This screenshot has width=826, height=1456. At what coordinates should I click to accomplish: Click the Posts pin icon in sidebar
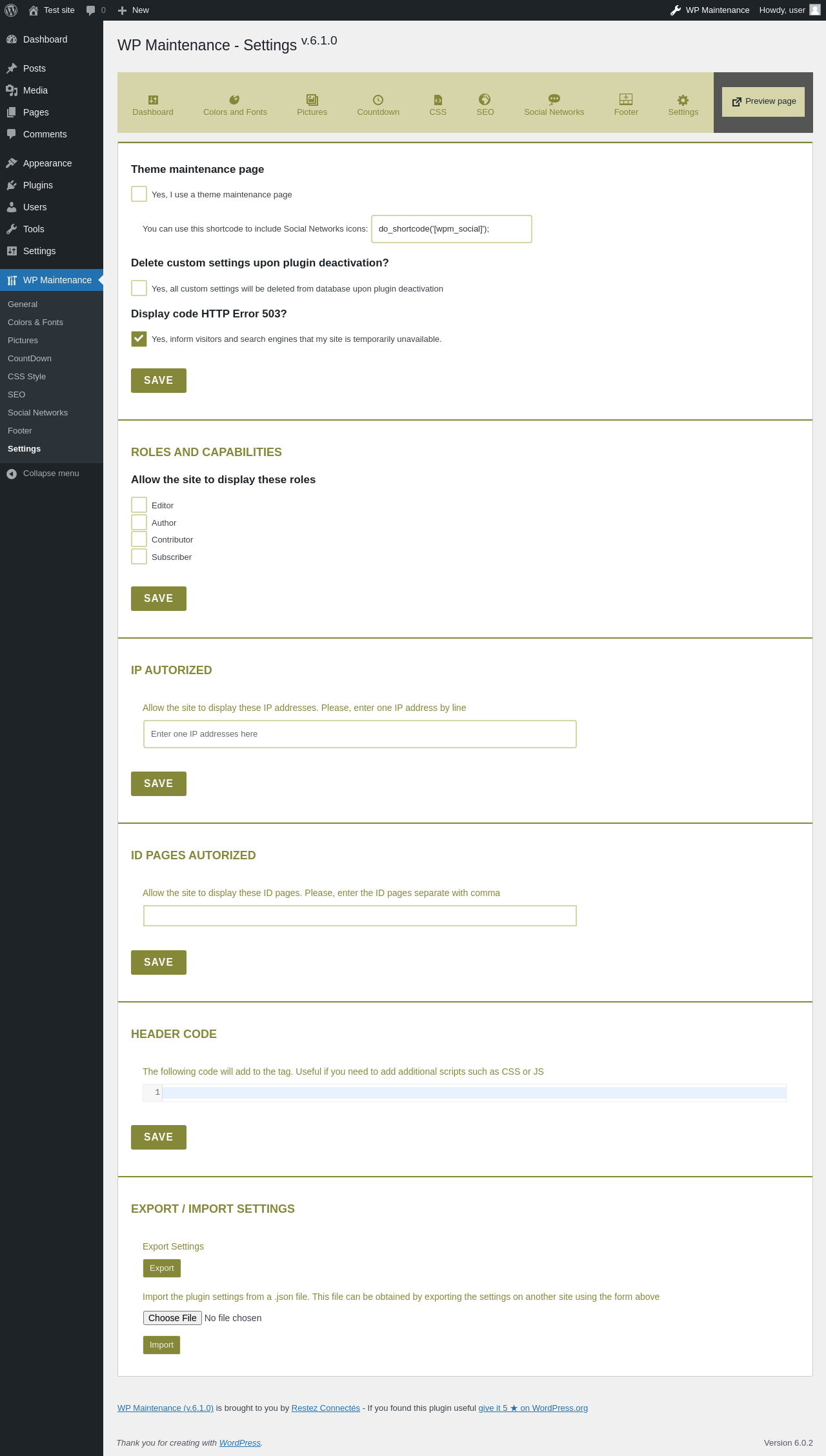(x=12, y=68)
